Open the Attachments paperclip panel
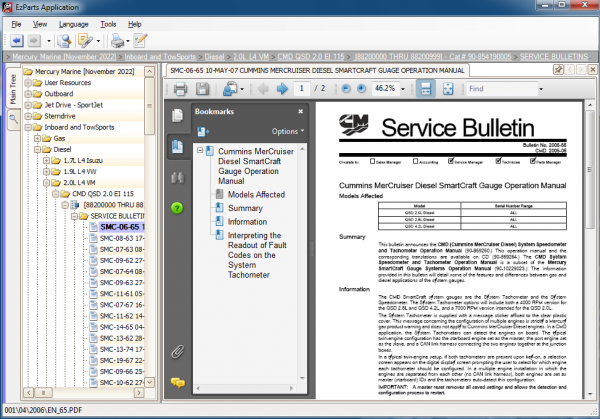 click(177, 350)
